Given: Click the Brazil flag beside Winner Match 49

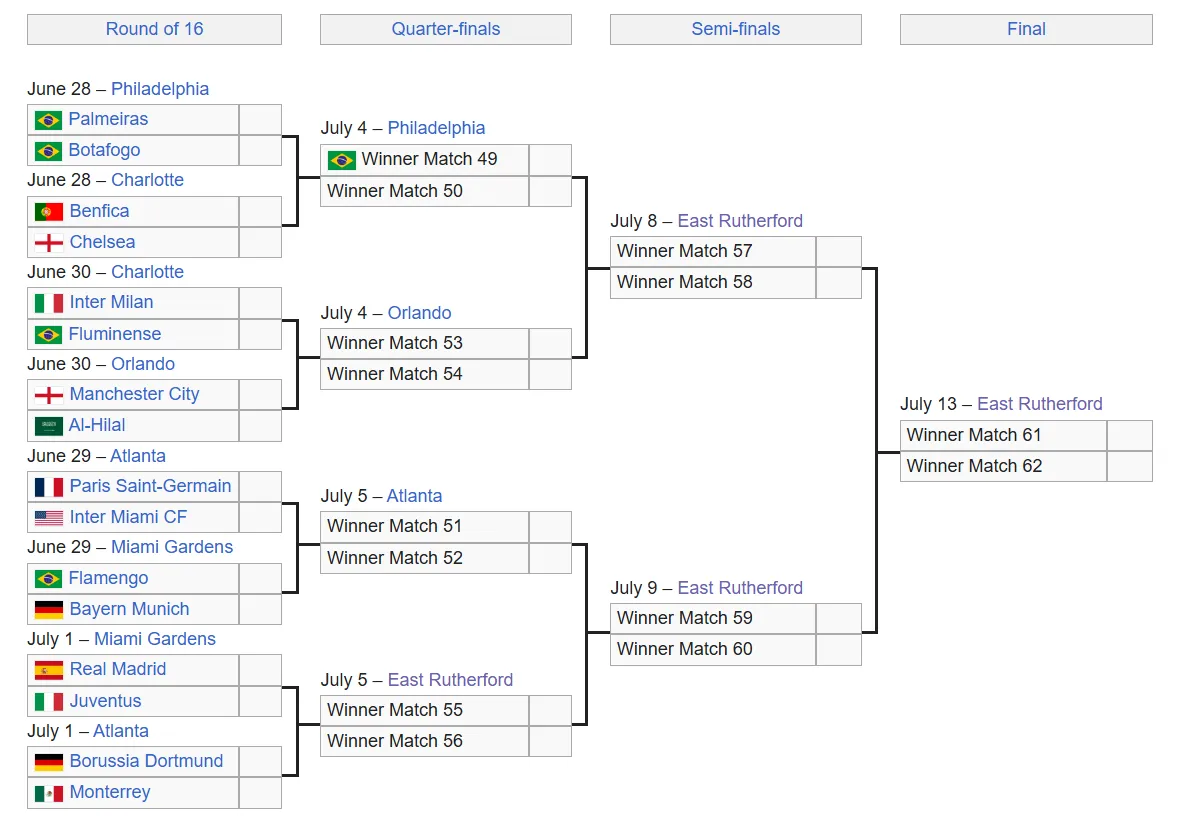Looking at the screenshot, I should click(x=341, y=160).
